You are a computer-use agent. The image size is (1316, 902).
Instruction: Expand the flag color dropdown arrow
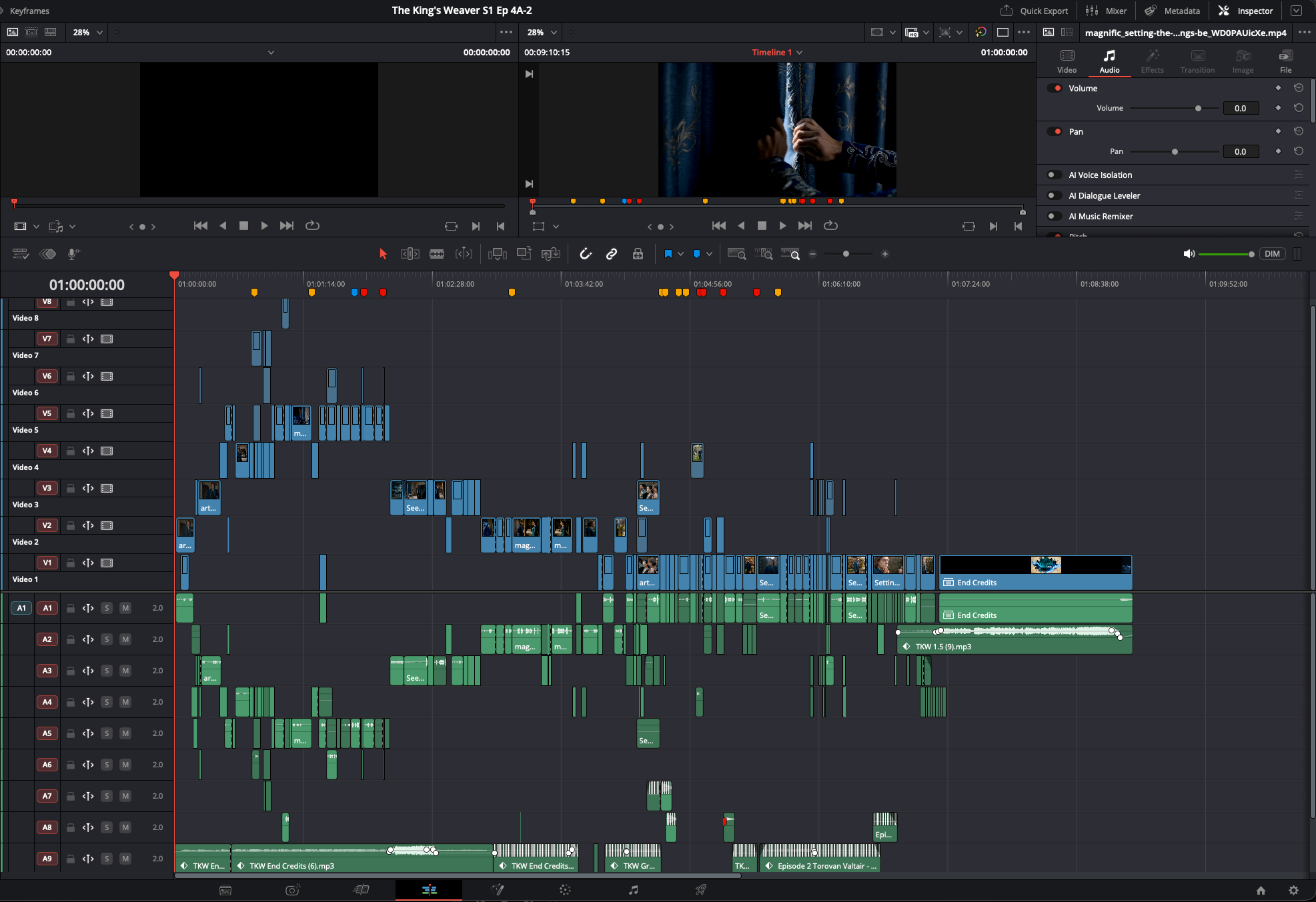coord(680,254)
